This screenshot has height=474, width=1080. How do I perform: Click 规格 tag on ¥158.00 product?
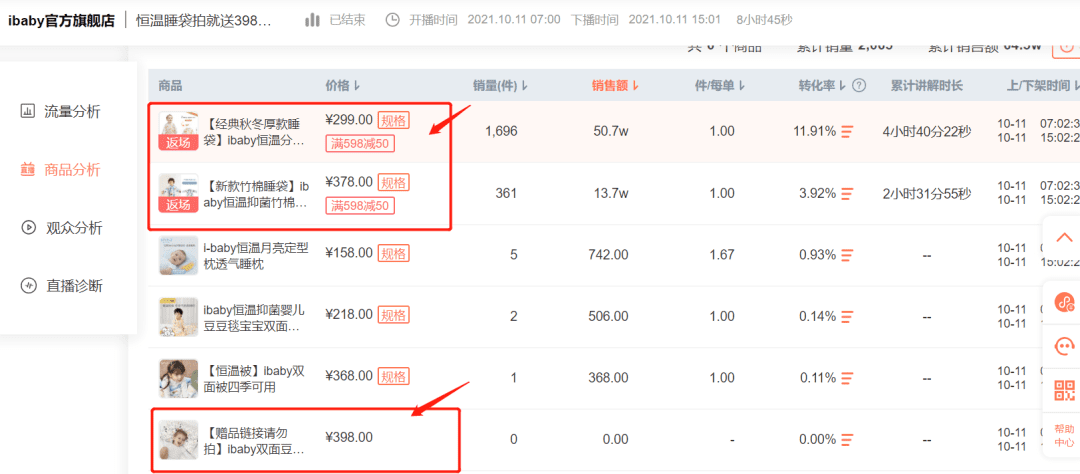pos(394,254)
